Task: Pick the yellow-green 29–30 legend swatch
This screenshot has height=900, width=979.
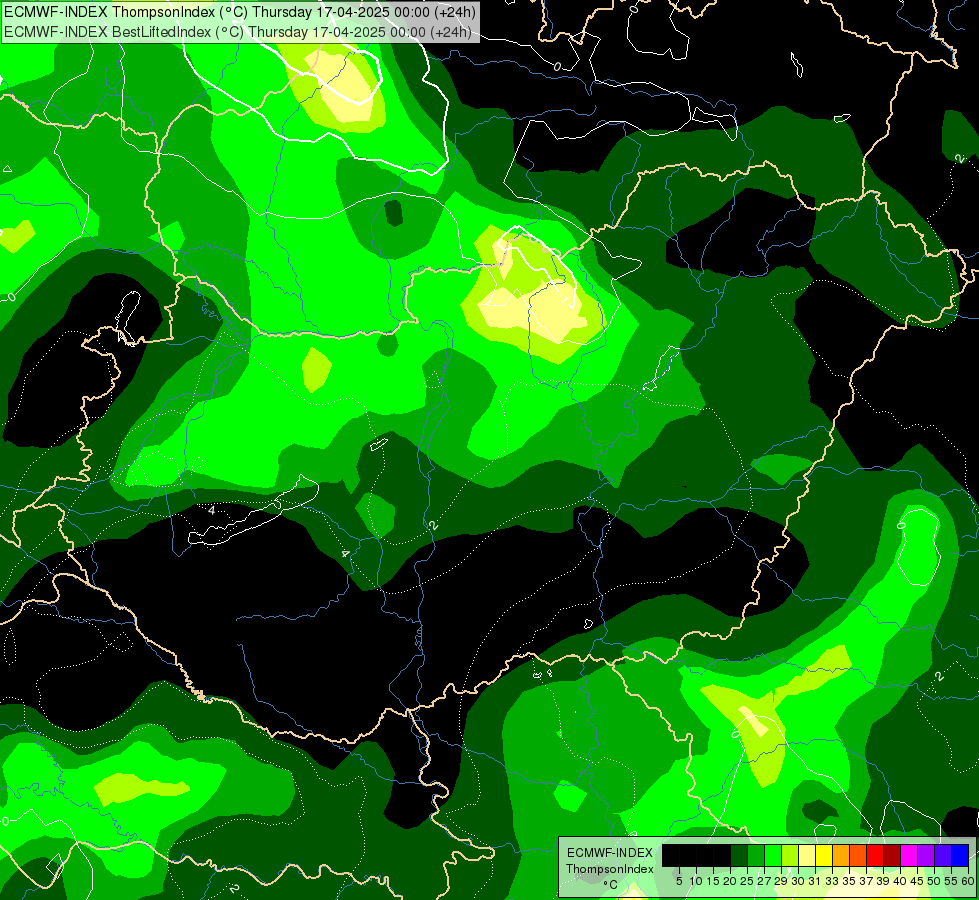Action: (x=790, y=855)
